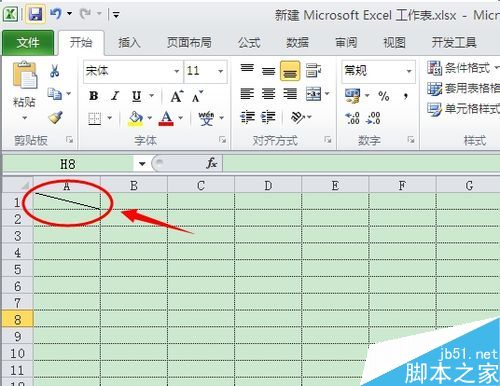Open Format as Table (套用表格格式)
The width and height of the screenshot is (500, 386).
tap(463, 88)
